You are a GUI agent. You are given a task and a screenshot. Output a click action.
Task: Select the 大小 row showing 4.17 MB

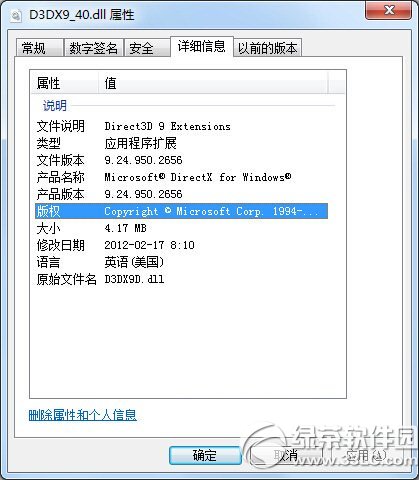point(181,228)
